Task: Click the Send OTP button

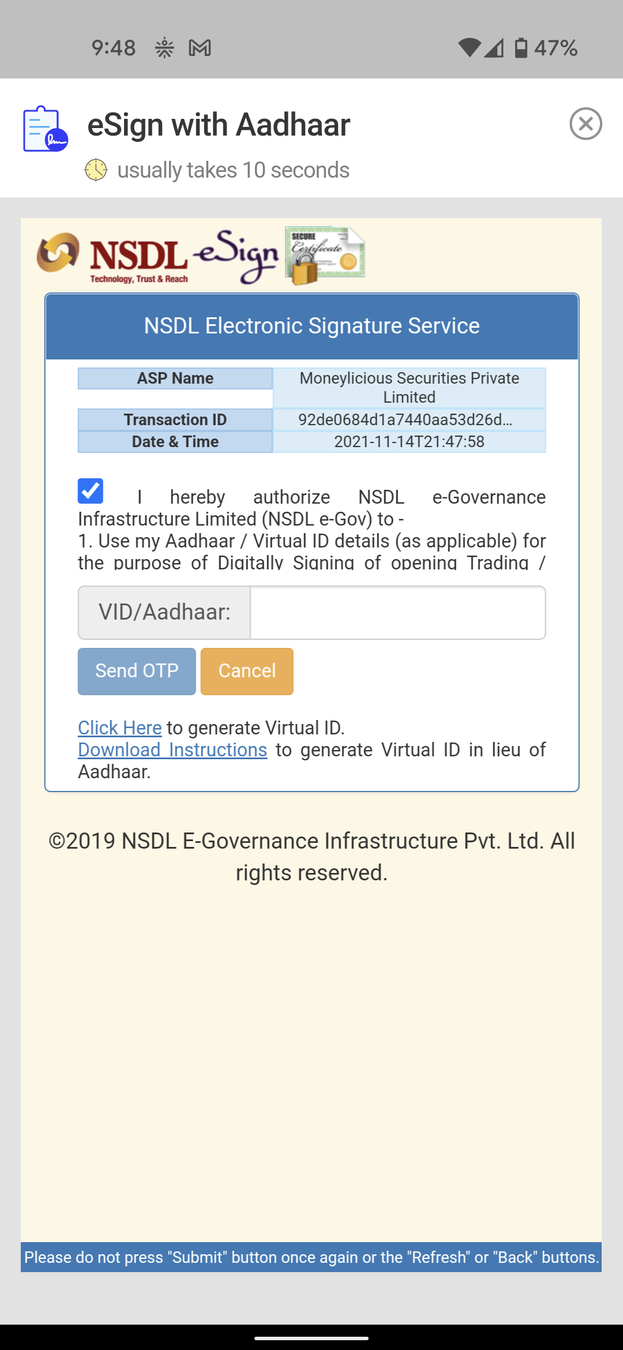Action: point(137,671)
